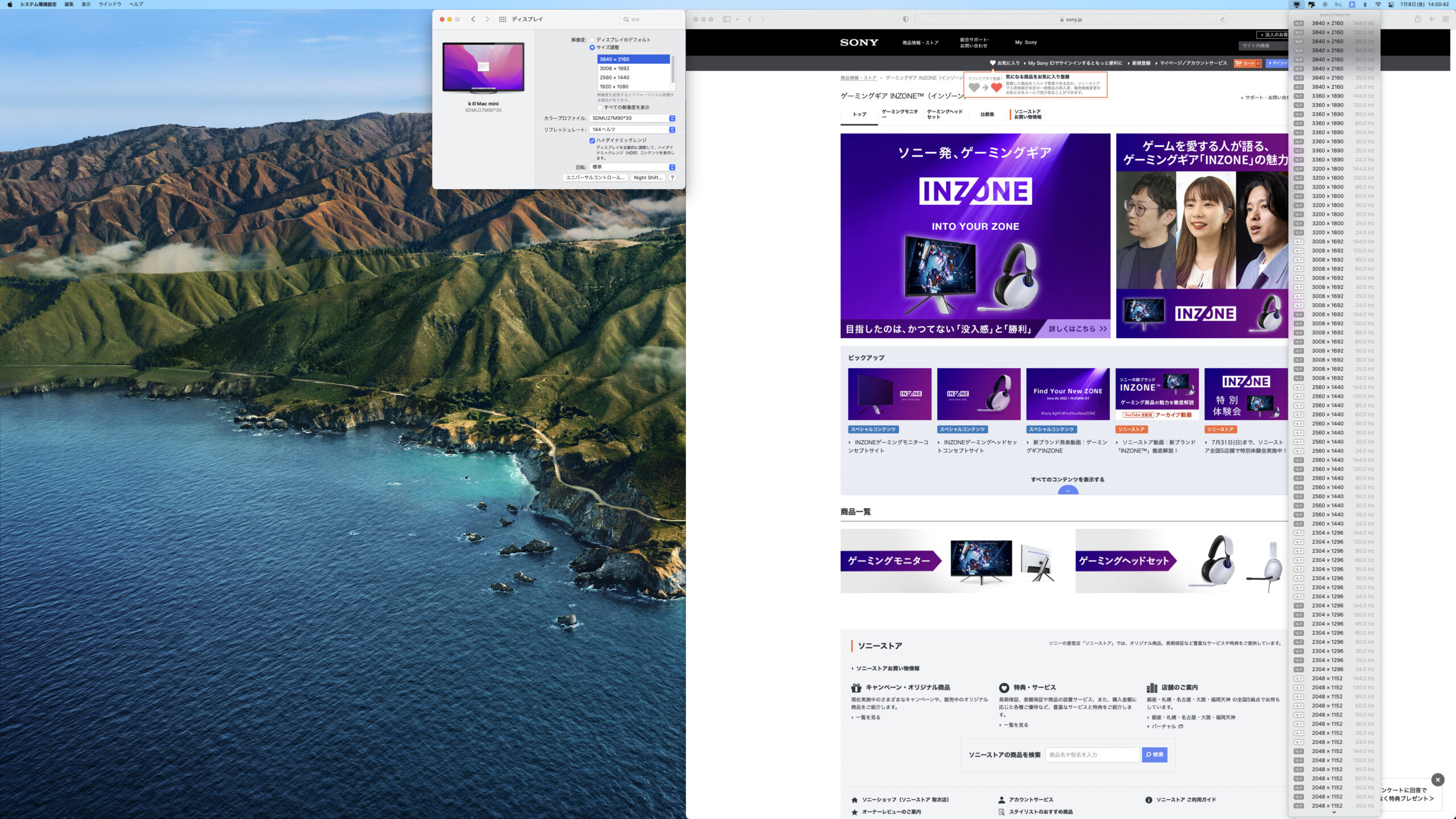This screenshot has width=1456, height=819.
Task: Click the show-all-preferences grid icon
Action: (502, 19)
